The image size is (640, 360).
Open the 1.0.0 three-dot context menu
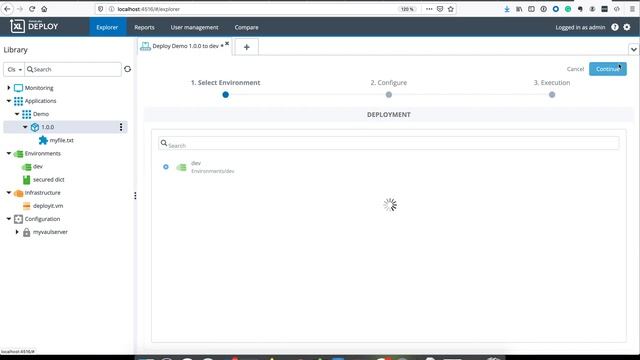121,127
